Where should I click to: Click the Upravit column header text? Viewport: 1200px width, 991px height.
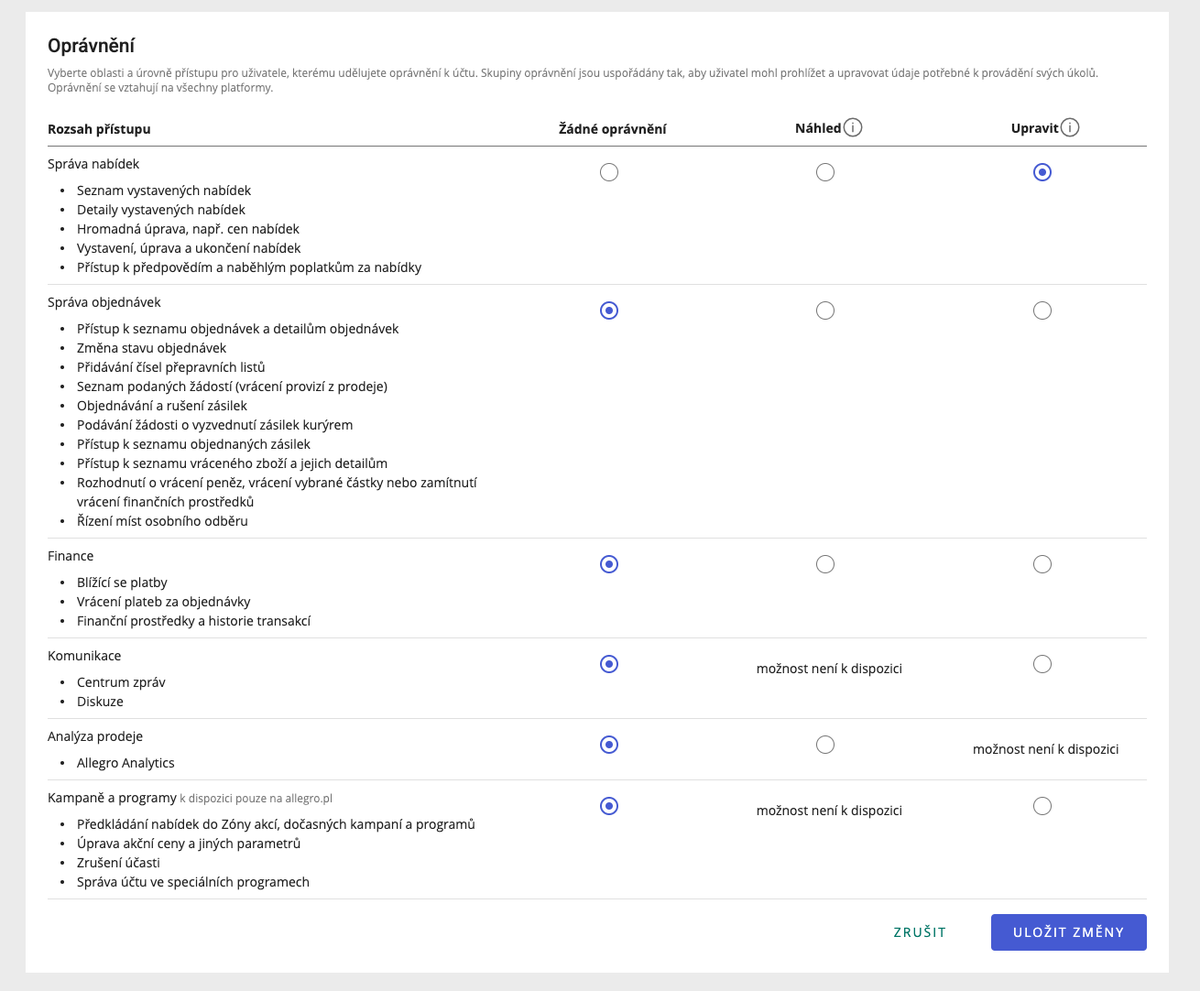pyautogui.click(x=1035, y=129)
